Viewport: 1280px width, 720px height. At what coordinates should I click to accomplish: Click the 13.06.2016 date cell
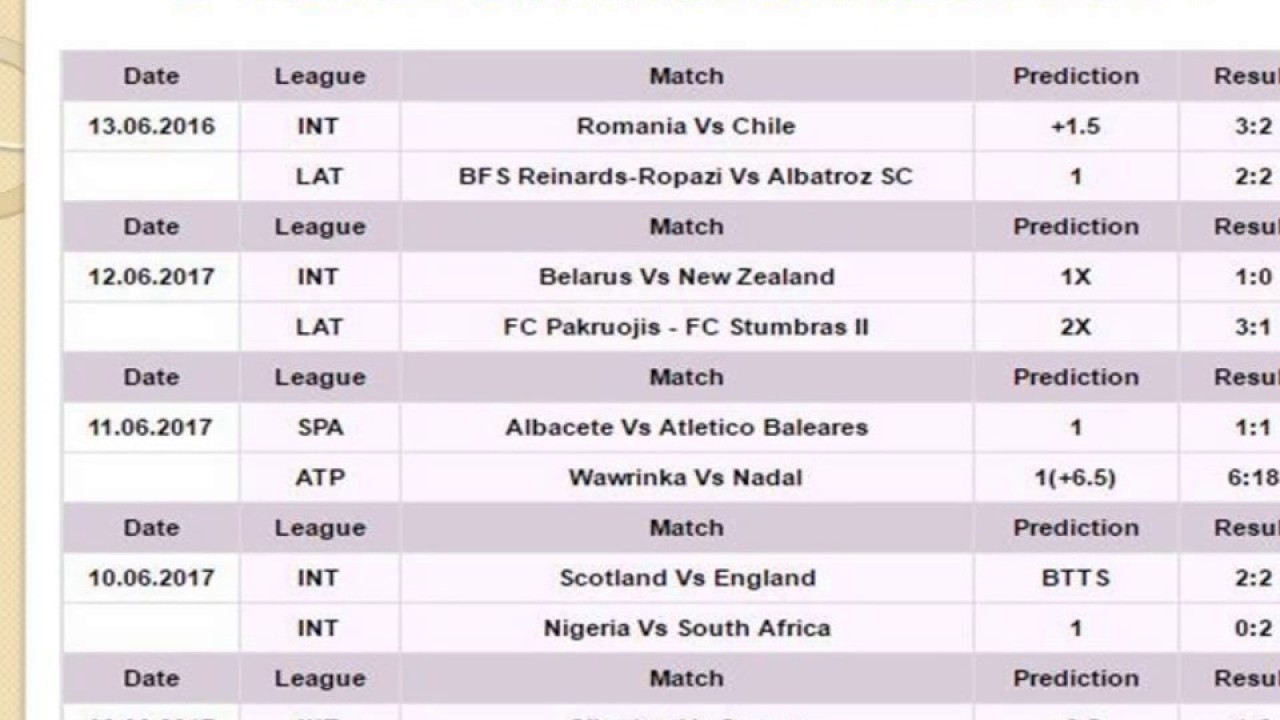151,127
